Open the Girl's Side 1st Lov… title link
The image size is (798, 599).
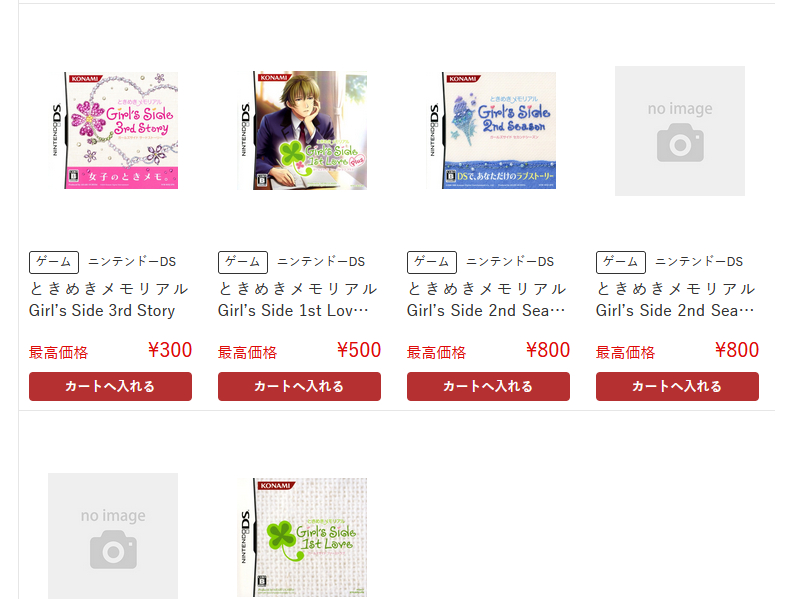pos(298,299)
